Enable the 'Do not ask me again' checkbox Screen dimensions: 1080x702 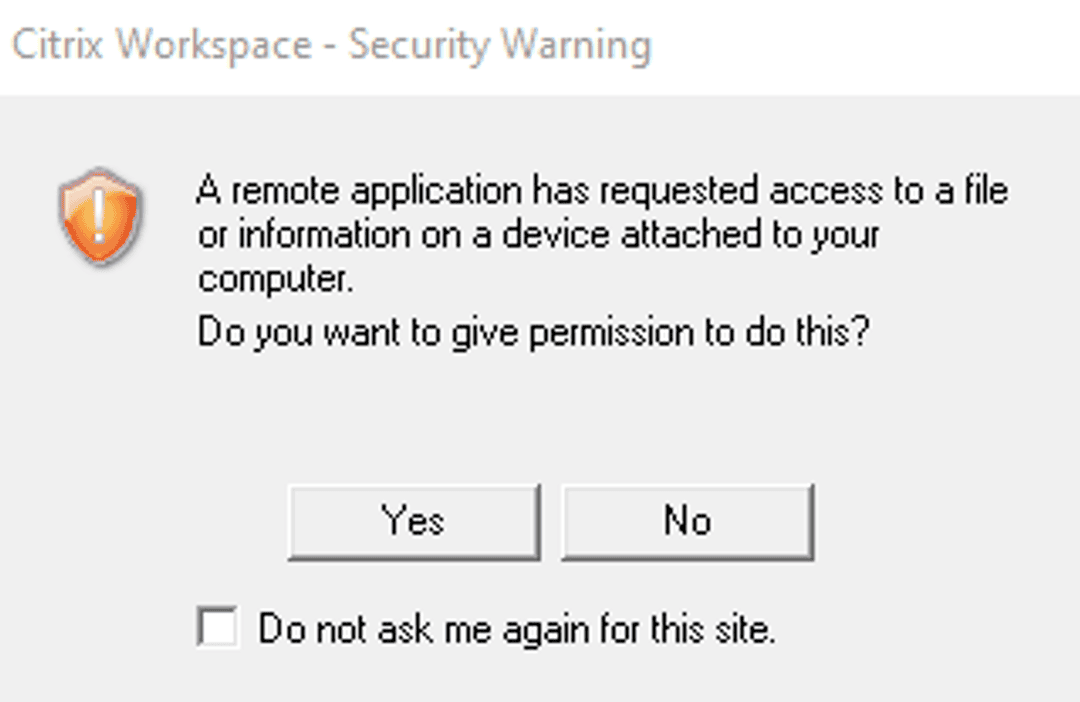(218, 629)
